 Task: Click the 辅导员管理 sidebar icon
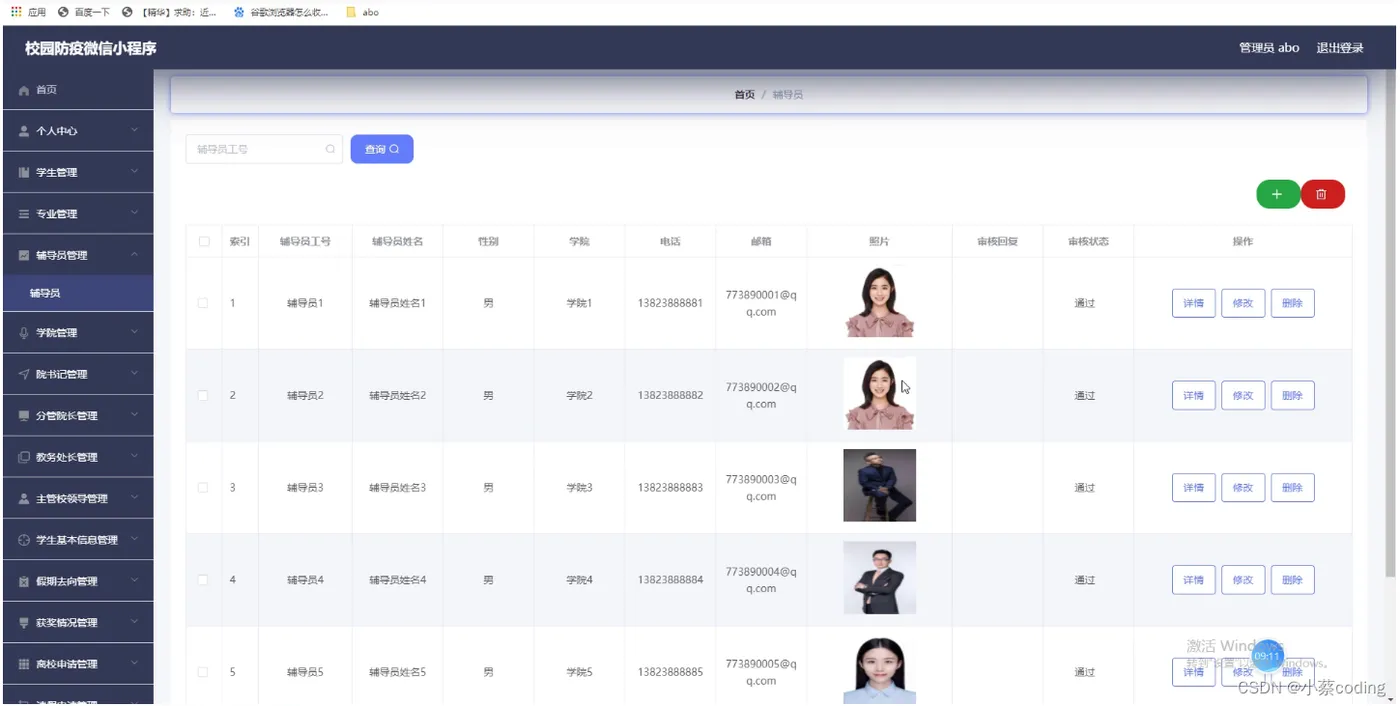coord(24,255)
